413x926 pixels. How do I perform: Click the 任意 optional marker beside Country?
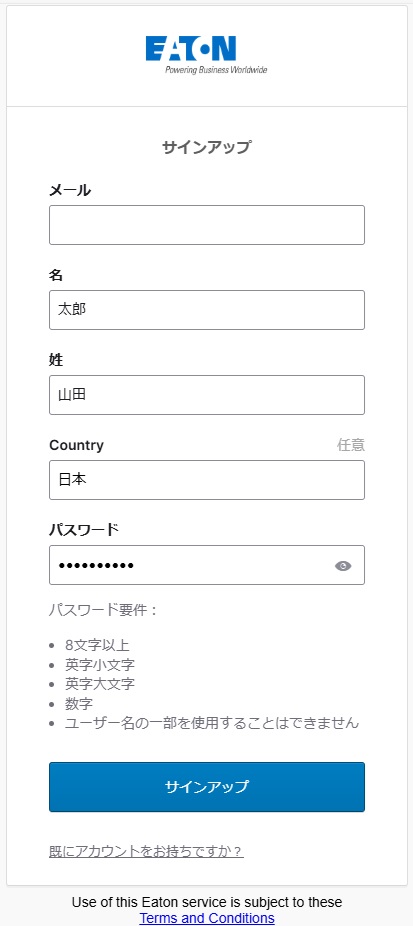click(x=351, y=445)
